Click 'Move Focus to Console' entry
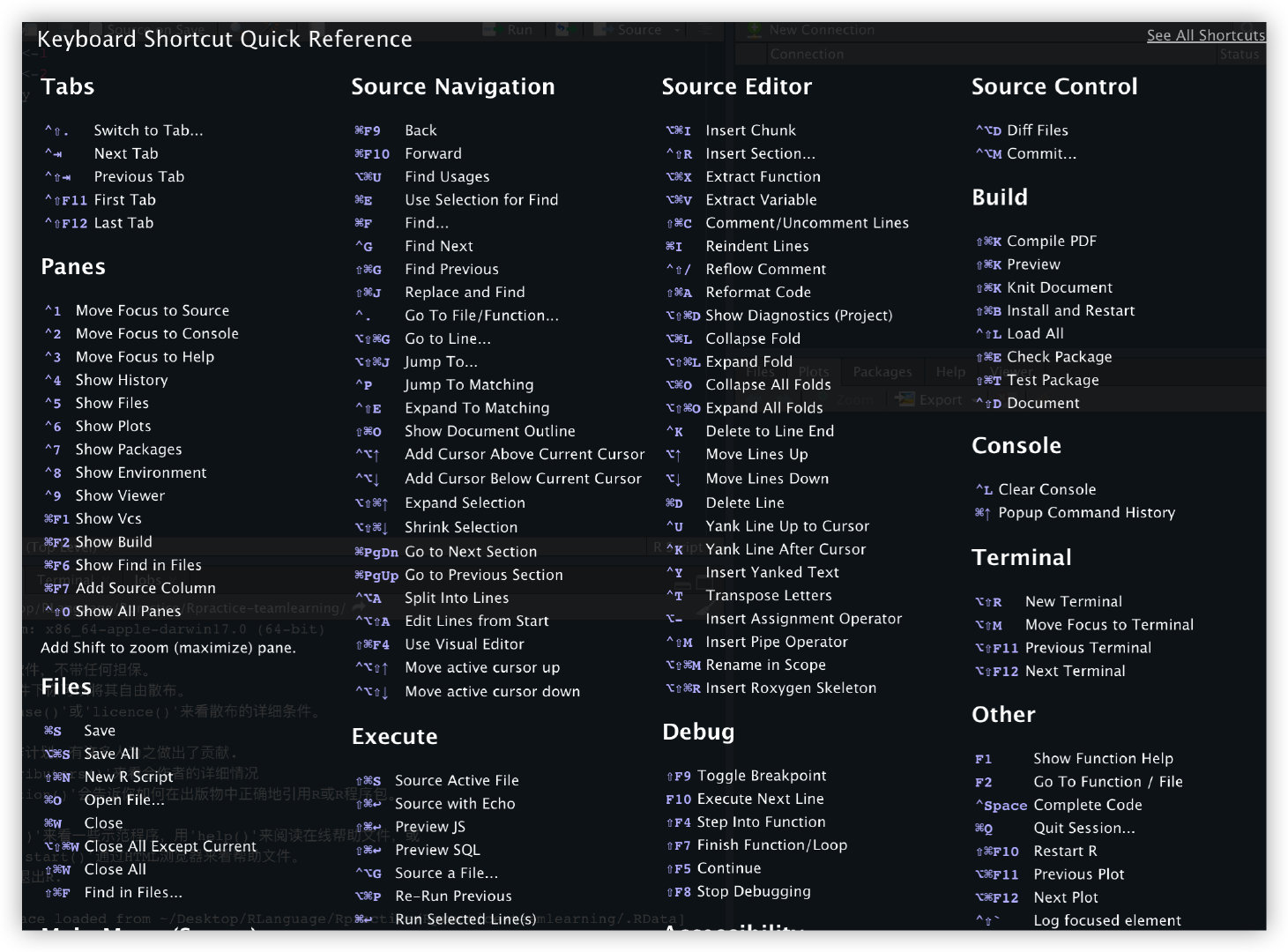The height and width of the screenshot is (952, 1288). click(141, 334)
